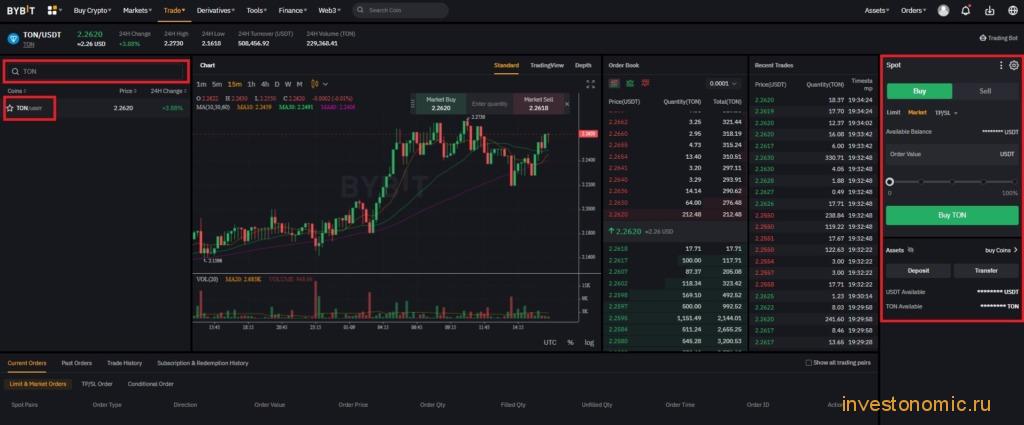Close the quick Market Buy/Sell widget

(x=567, y=104)
